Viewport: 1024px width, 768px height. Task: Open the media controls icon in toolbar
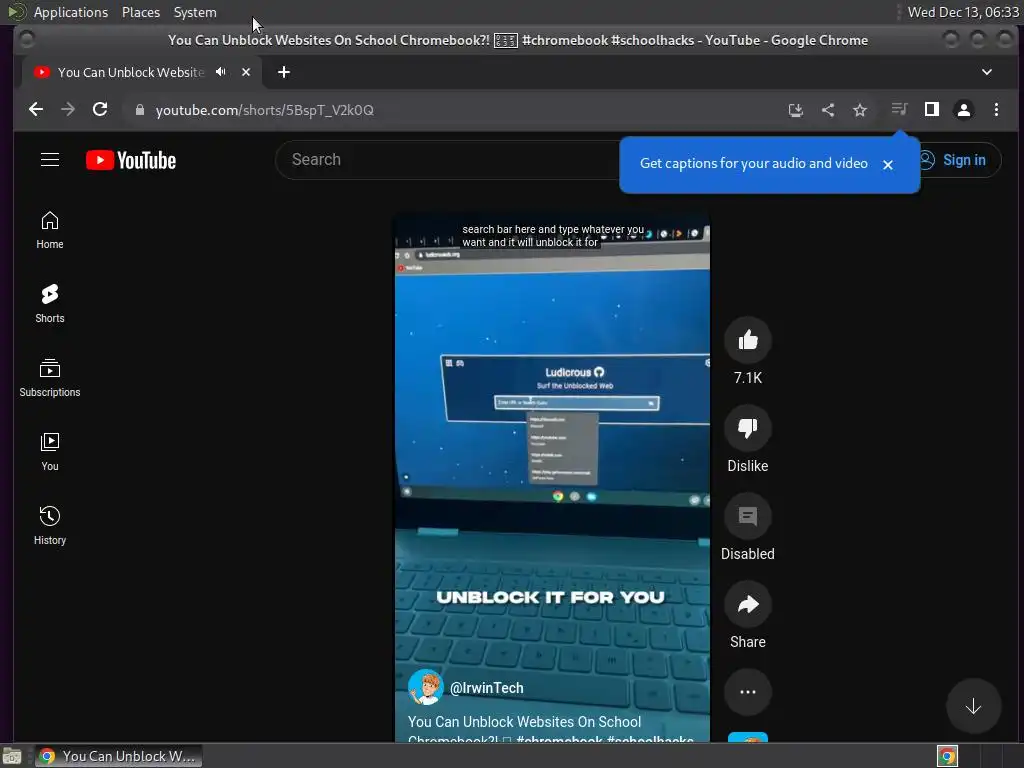899,110
